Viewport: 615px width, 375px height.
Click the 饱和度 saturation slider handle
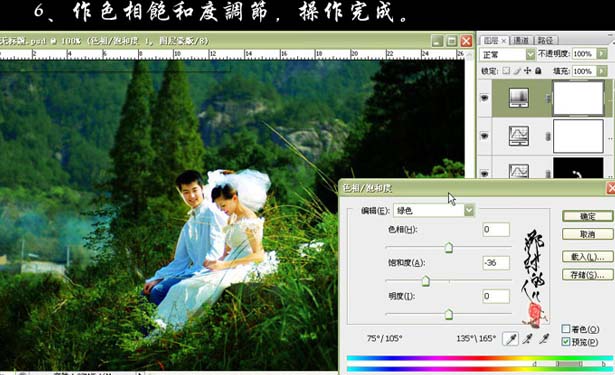tap(426, 281)
